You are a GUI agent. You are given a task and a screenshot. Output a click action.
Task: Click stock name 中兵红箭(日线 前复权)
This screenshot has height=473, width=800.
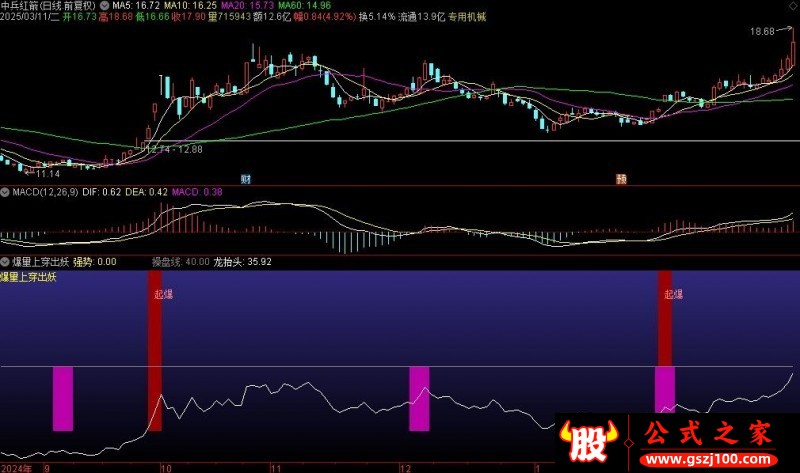click(x=48, y=6)
